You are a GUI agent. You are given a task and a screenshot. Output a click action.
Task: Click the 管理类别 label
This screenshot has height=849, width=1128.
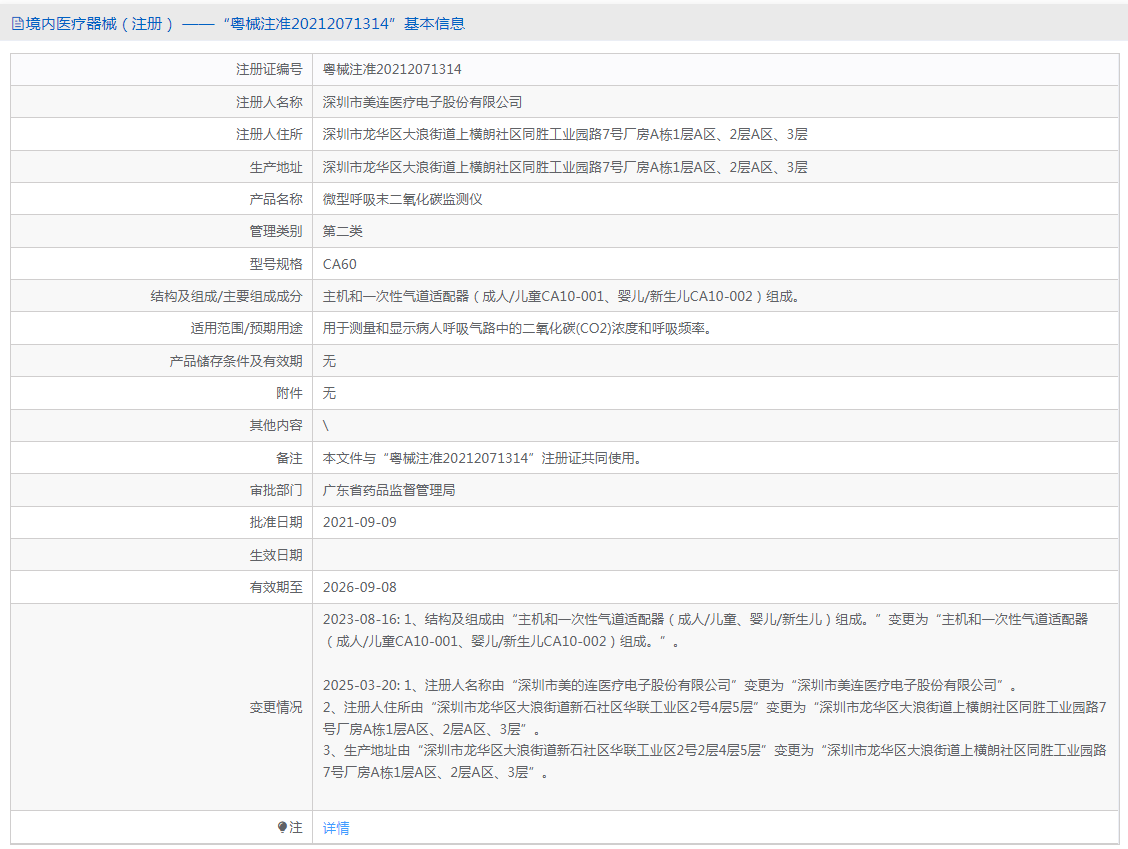[276, 232]
